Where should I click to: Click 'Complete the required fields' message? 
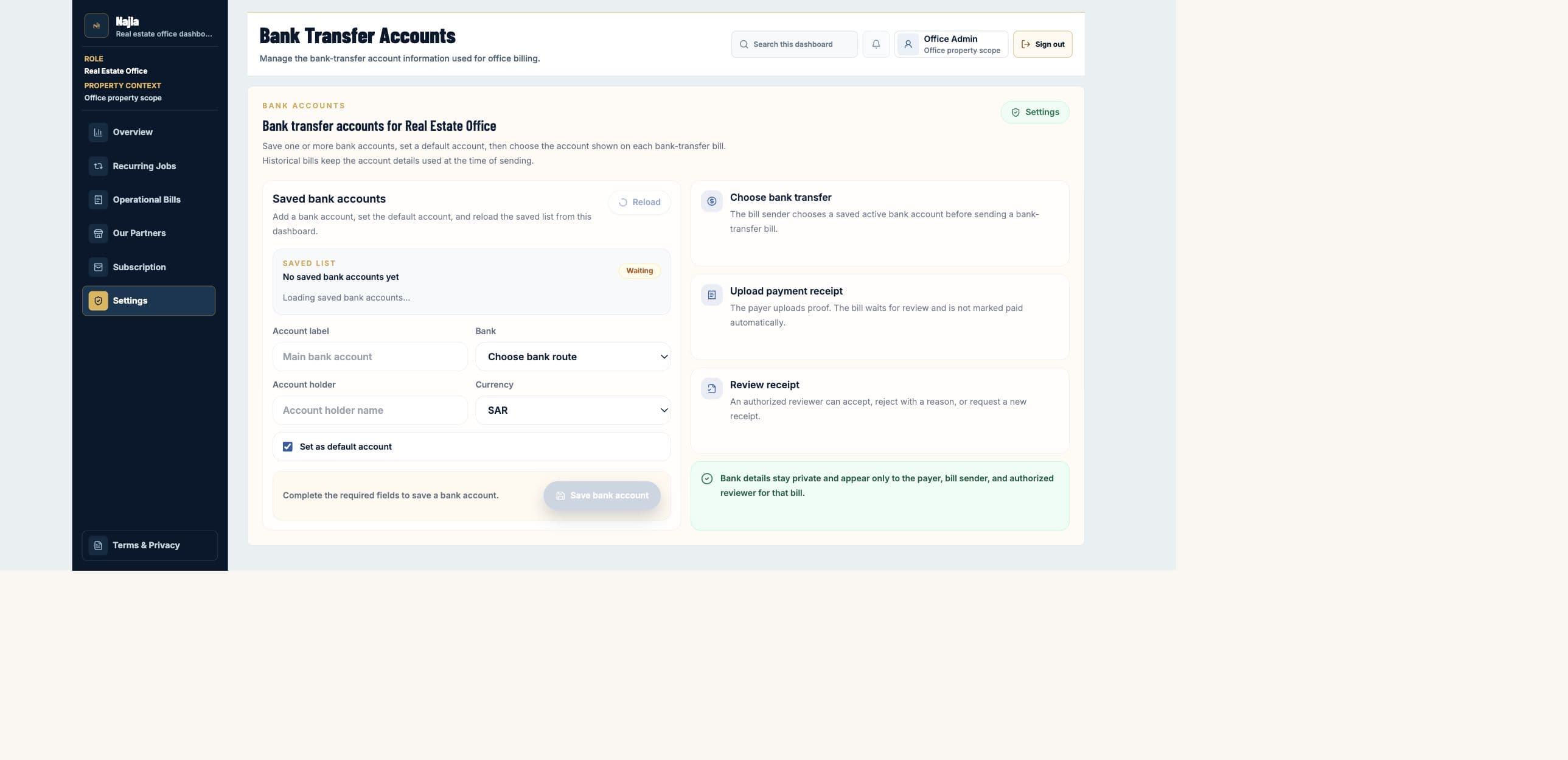pos(390,495)
